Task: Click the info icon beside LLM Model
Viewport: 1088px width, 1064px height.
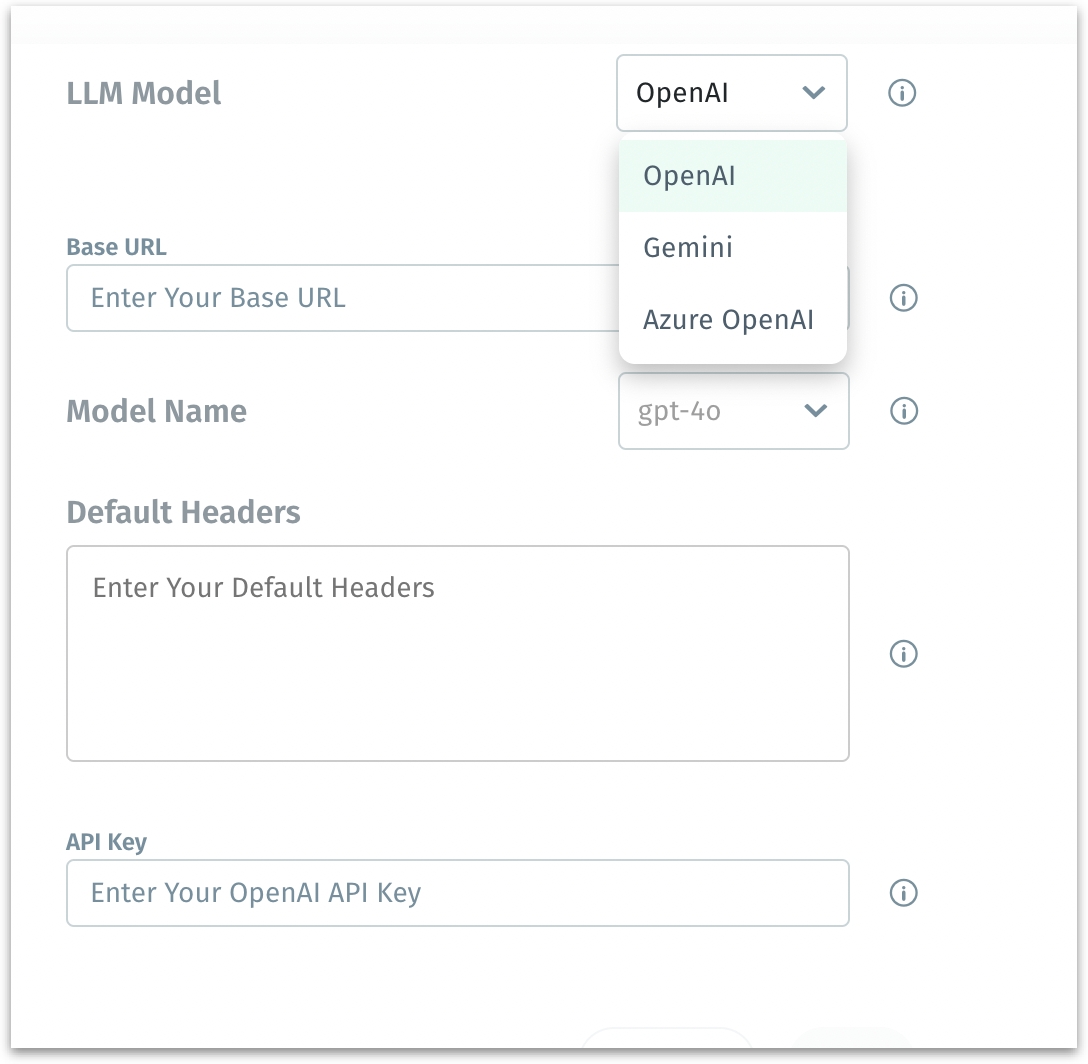Action: click(x=902, y=94)
